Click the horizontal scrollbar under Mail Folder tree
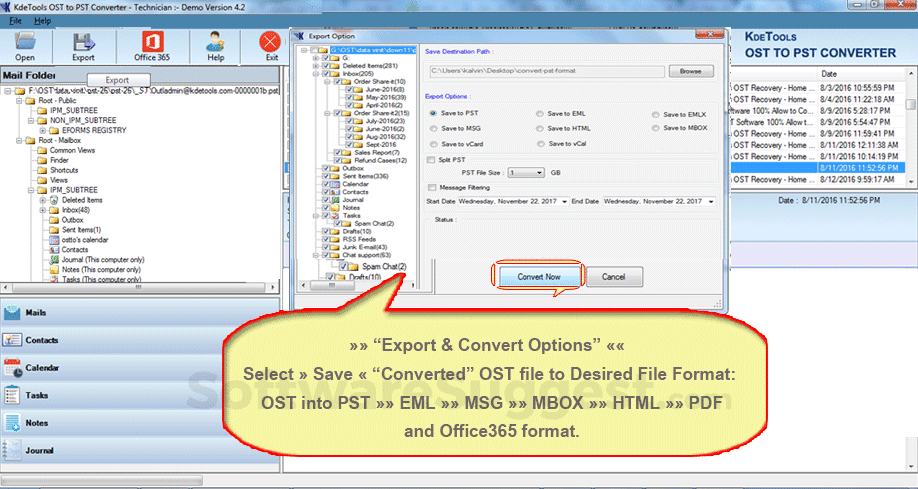The width and height of the screenshot is (918, 489). click(141, 288)
